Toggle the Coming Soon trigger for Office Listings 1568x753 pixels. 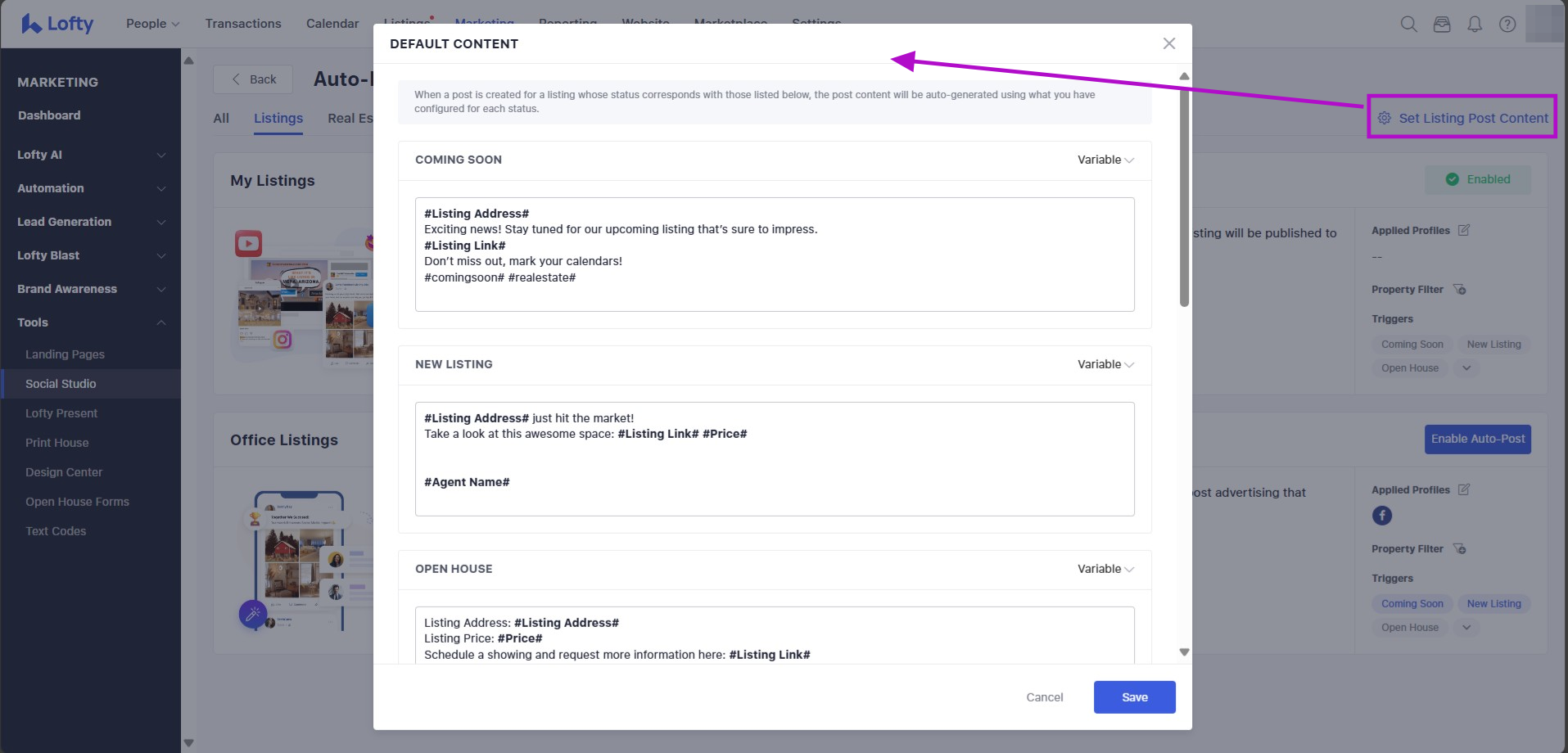point(1412,604)
